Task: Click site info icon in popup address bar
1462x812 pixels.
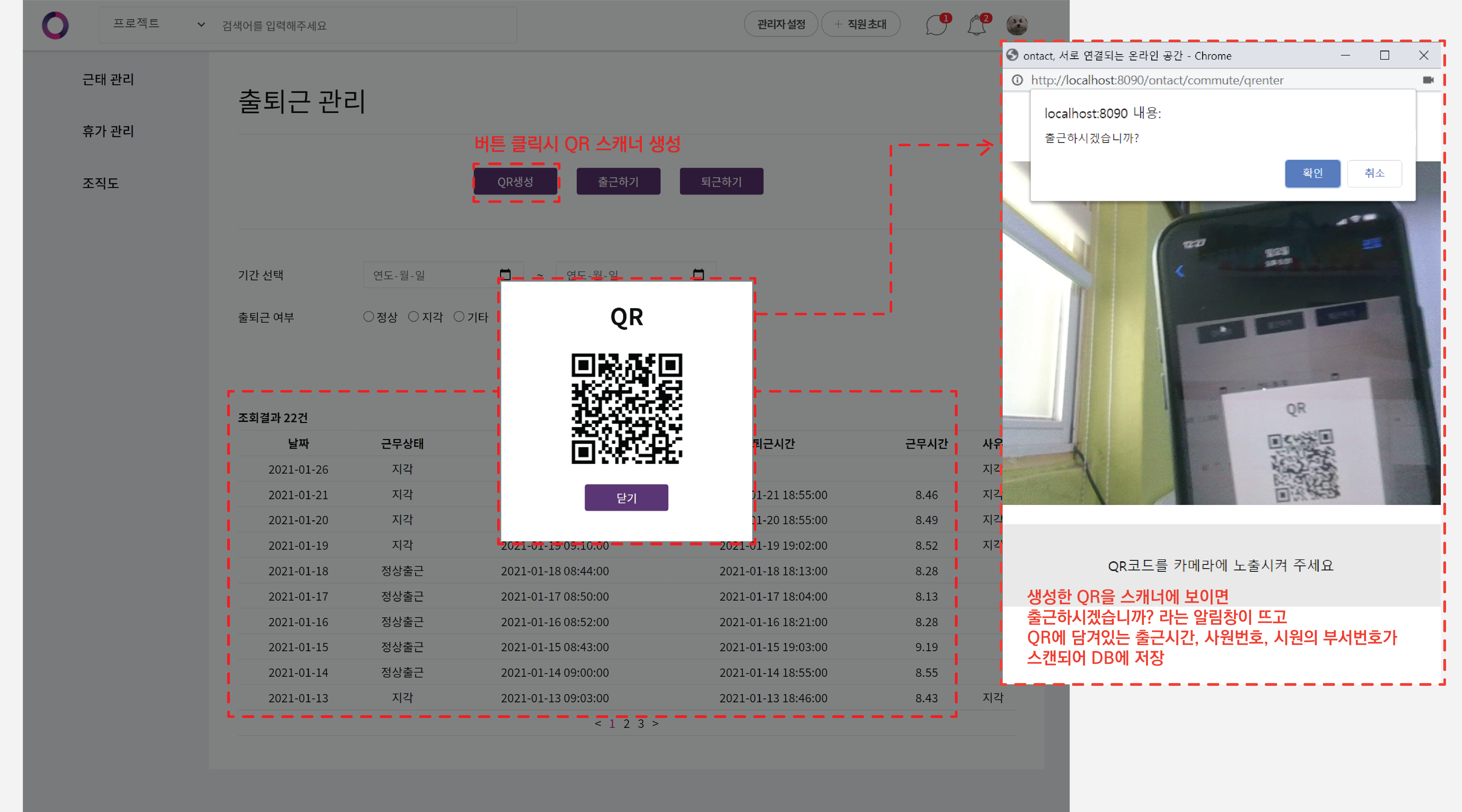Action: pyautogui.click(x=1017, y=80)
